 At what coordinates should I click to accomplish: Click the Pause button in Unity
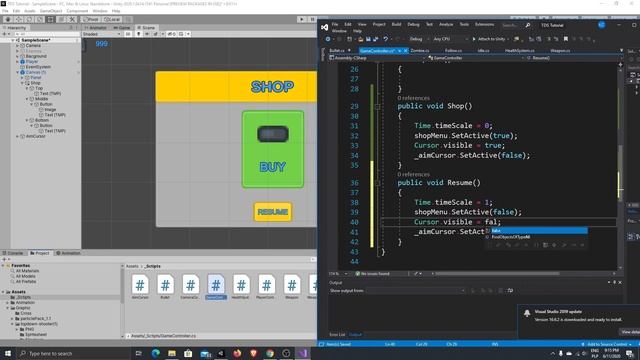312,19
